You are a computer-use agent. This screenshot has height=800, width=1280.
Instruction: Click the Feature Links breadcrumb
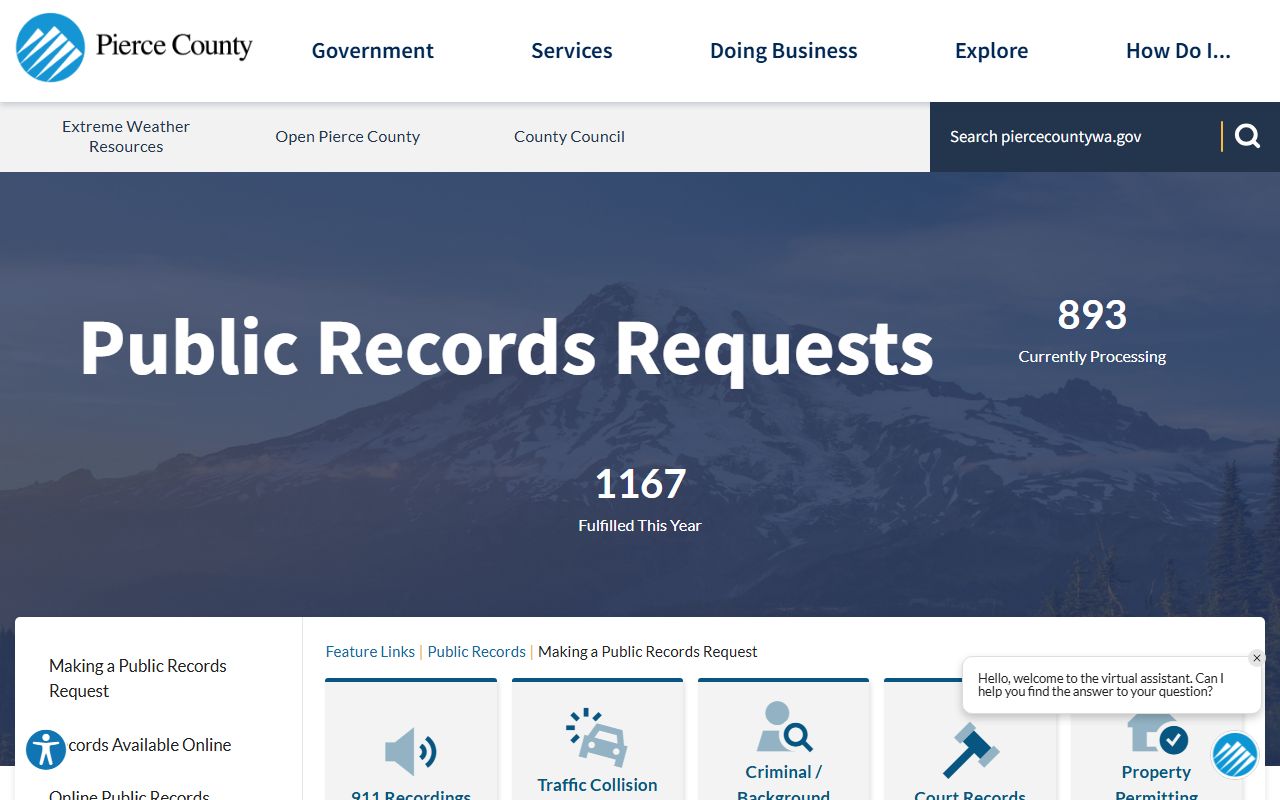pyautogui.click(x=370, y=652)
